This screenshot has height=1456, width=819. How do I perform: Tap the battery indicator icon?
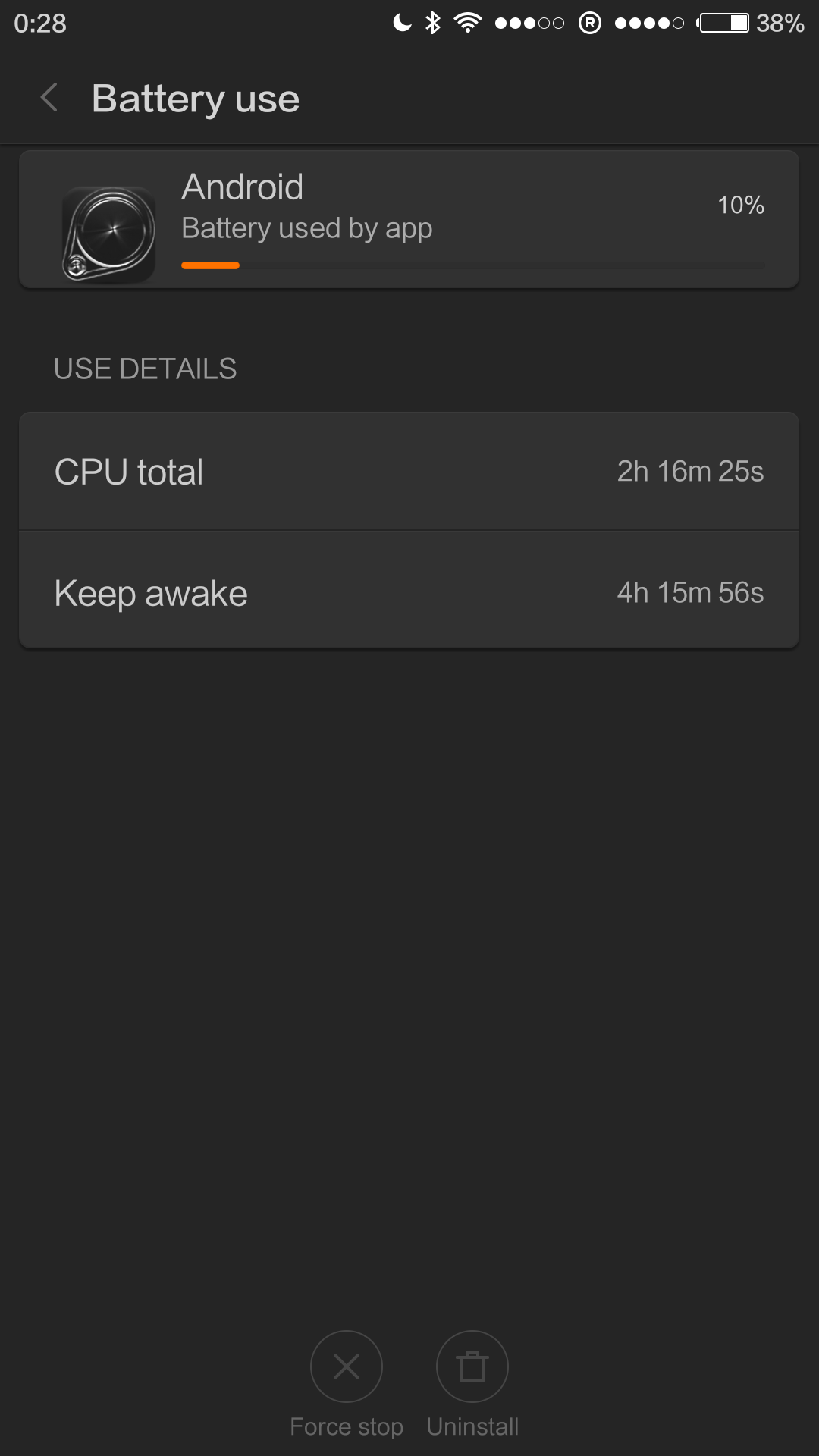point(723,23)
